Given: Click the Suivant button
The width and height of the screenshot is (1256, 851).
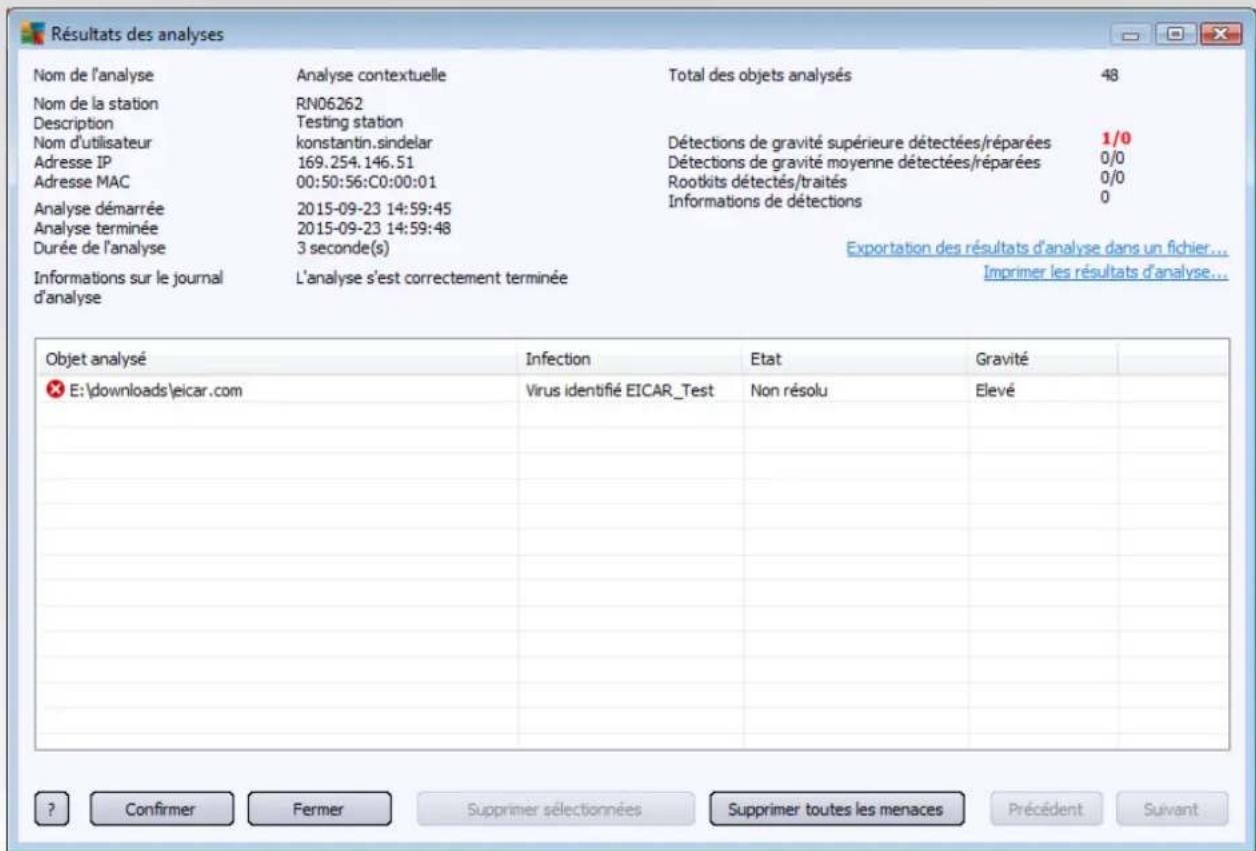Looking at the screenshot, I should [1171, 810].
